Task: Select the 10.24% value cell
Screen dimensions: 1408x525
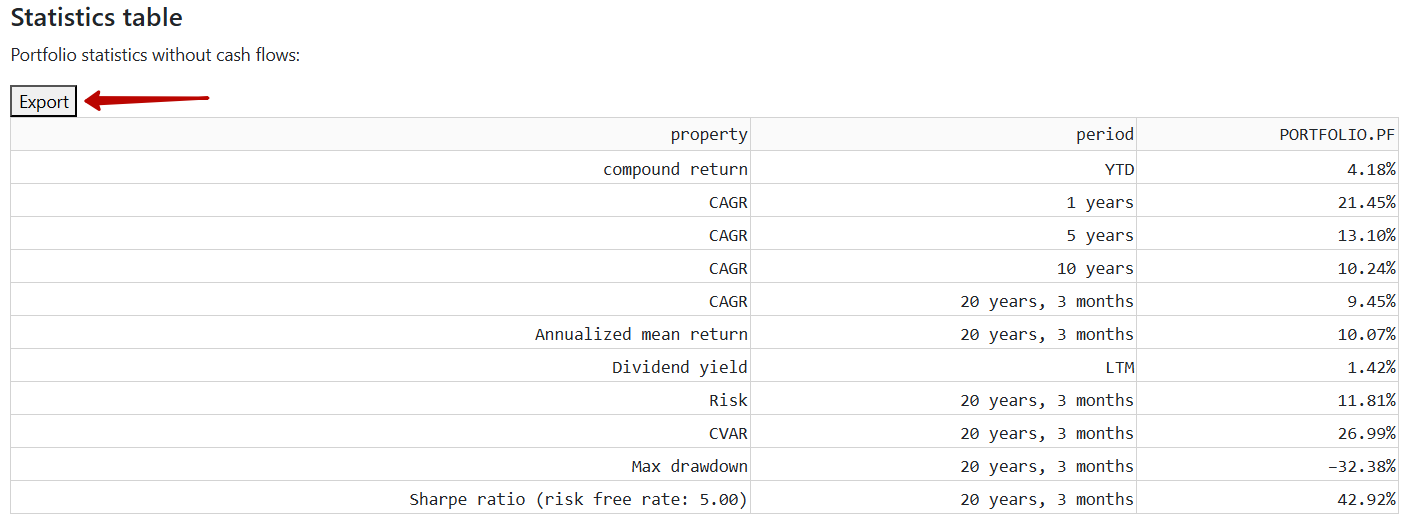Action: pyautogui.click(x=1267, y=267)
